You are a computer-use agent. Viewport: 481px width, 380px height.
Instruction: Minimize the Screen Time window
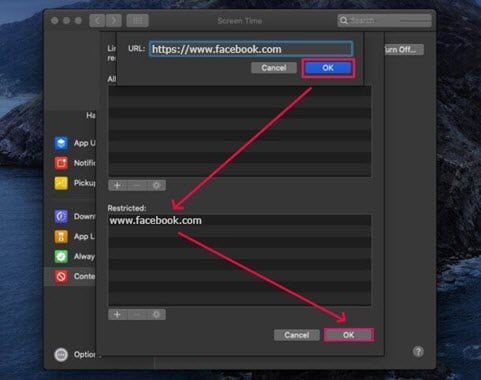pos(66,21)
